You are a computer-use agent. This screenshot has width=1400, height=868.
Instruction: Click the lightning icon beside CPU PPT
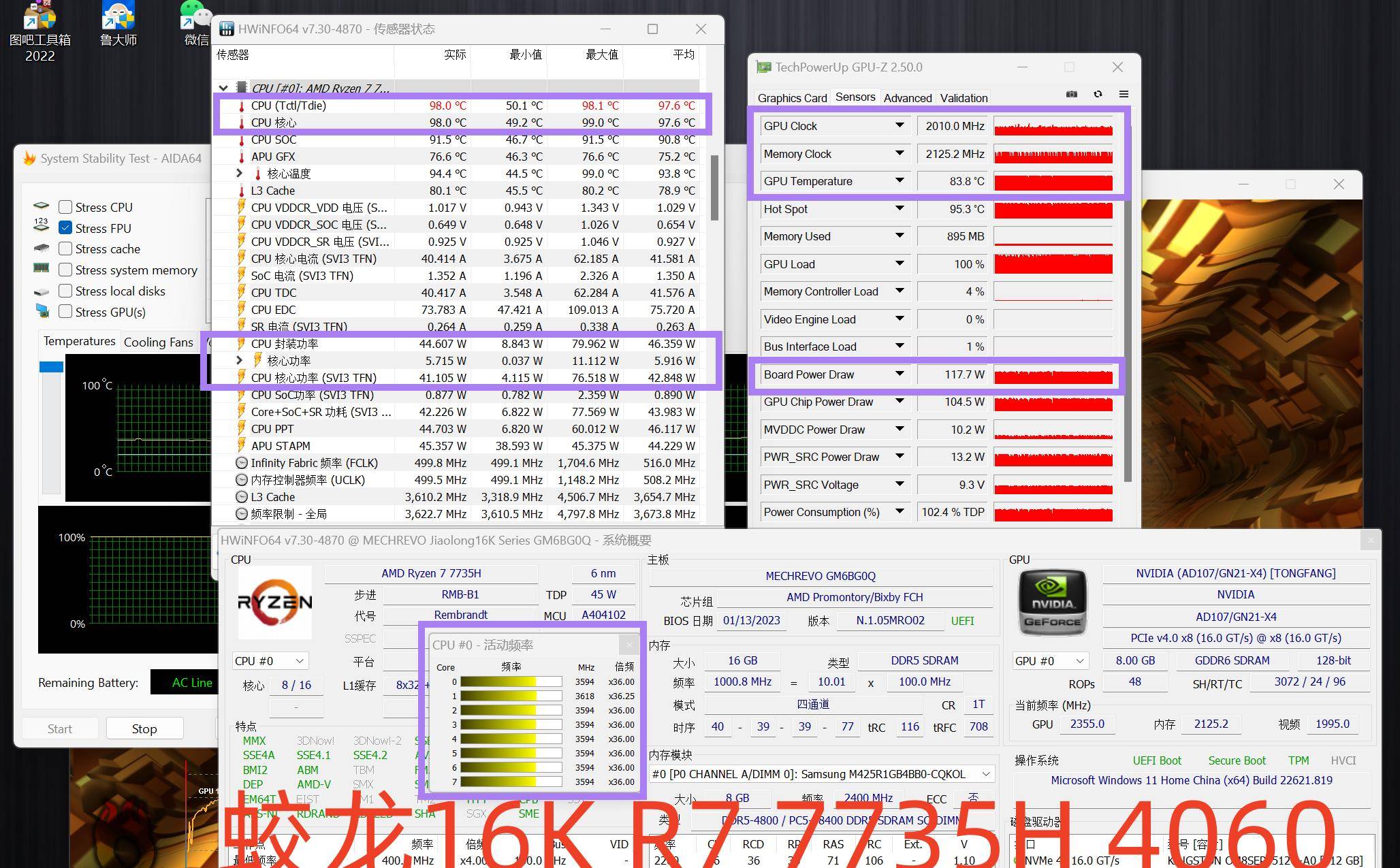tap(241, 429)
